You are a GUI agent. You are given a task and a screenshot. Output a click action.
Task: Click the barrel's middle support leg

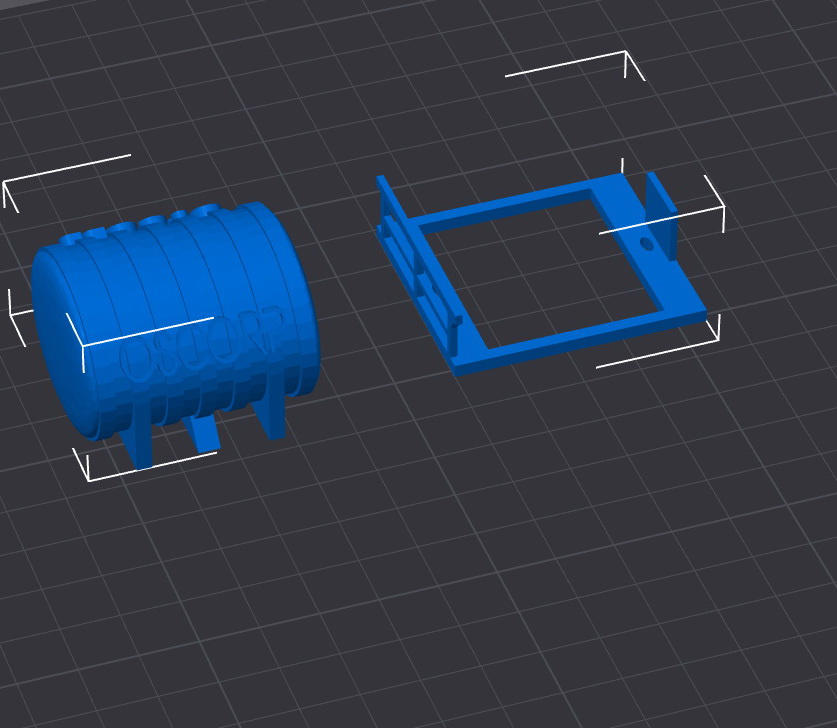(x=205, y=432)
